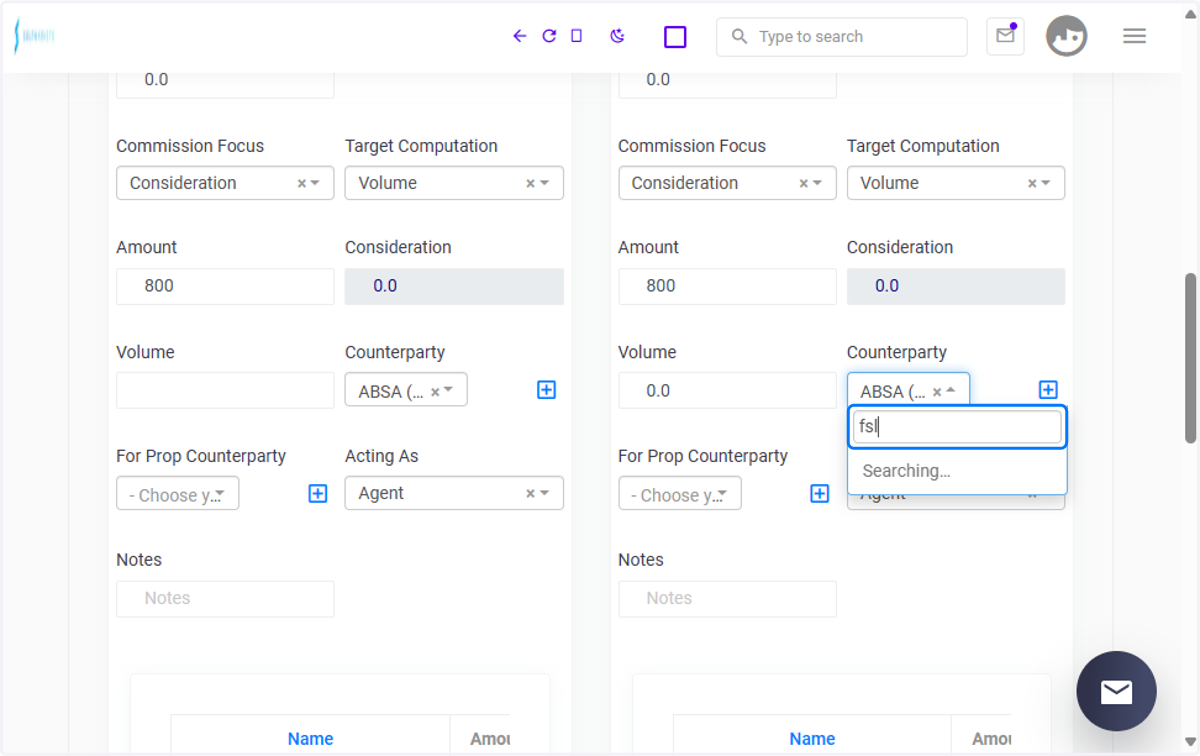This screenshot has height=756, width=1200.
Task: Click left form Amount field with 800
Action: coord(225,286)
